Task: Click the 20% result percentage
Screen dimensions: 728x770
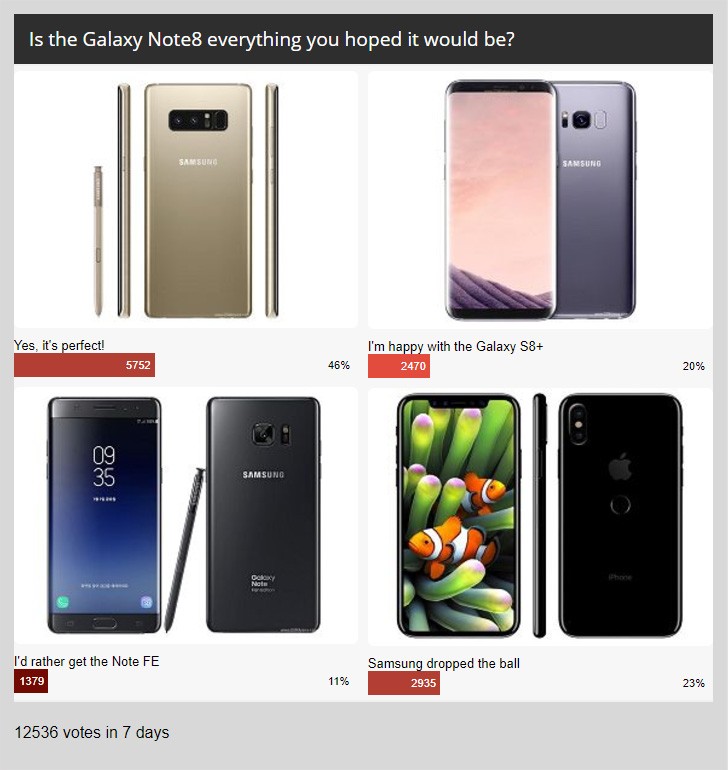Action: (x=694, y=366)
